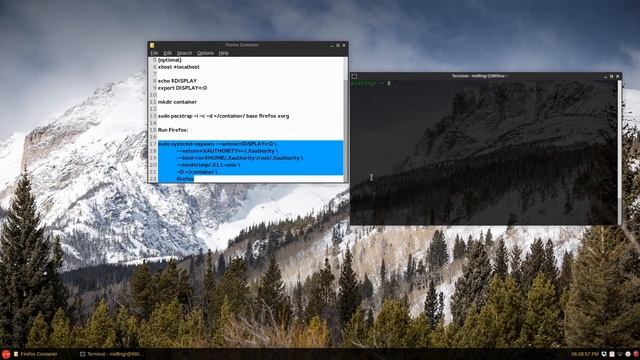640x360 pixels.
Task: Open the Edit menu in the text editor
Action: 167,53
